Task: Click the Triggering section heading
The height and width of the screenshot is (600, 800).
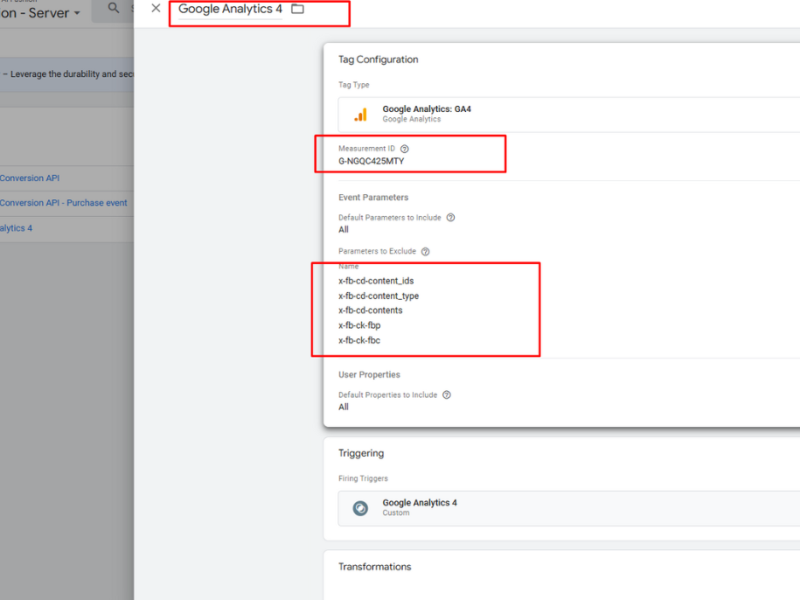Action: pos(361,454)
